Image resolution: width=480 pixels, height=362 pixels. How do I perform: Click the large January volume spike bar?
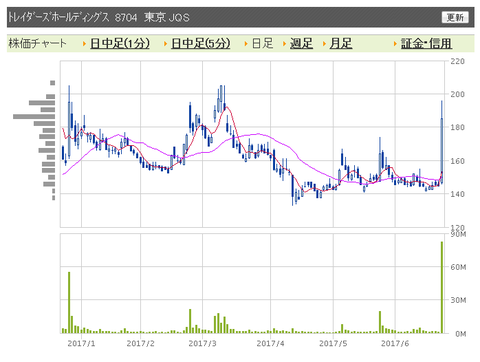tap(69, 303)
